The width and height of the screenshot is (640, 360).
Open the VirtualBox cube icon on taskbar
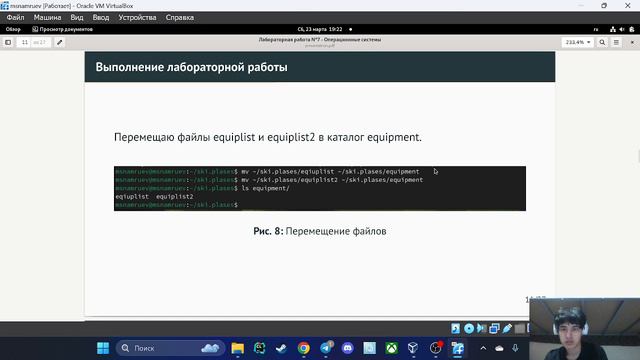pyautogui.click(x=413, y=348)
